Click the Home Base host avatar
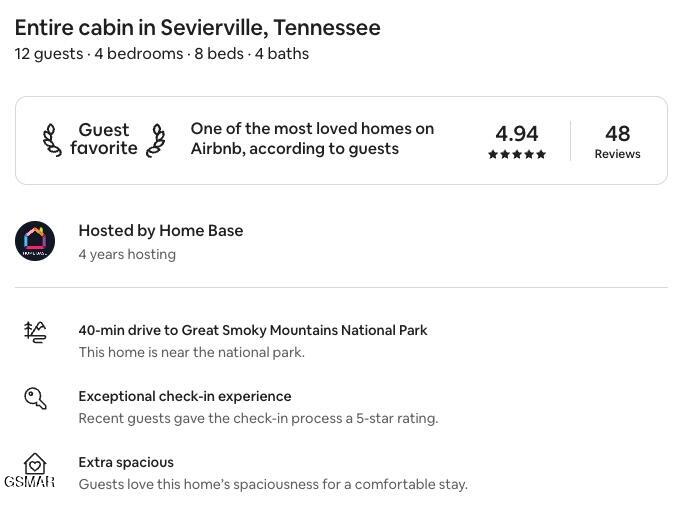 (x=35, y=241)
